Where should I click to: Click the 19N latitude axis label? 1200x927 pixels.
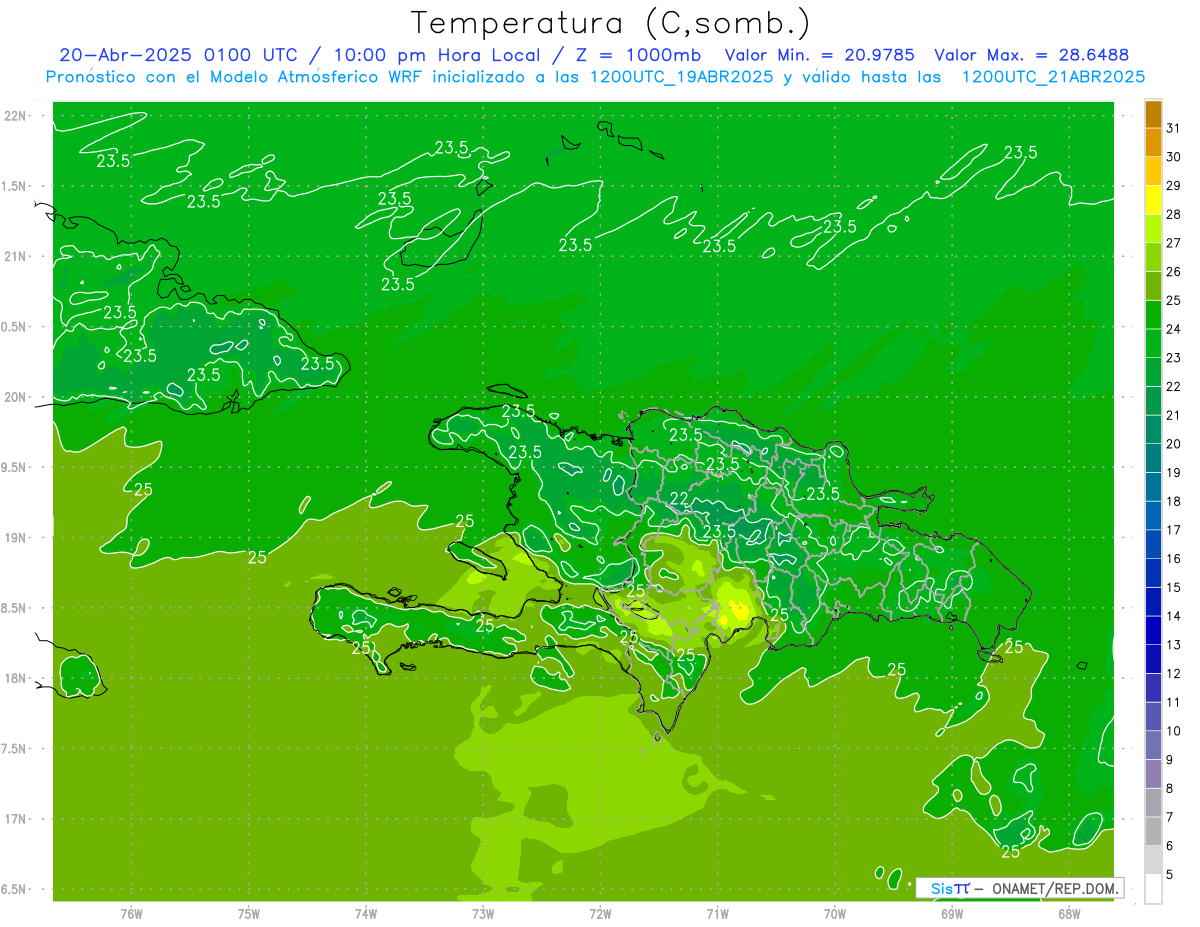[x=16, y=538]
